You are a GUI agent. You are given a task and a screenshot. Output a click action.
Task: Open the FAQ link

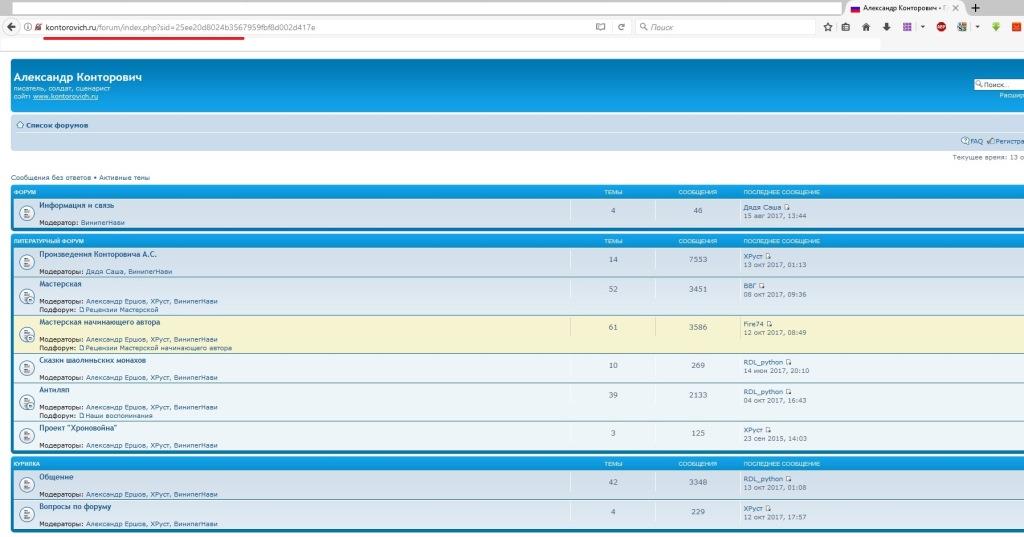pyautogui.click(x=976, y=141)
